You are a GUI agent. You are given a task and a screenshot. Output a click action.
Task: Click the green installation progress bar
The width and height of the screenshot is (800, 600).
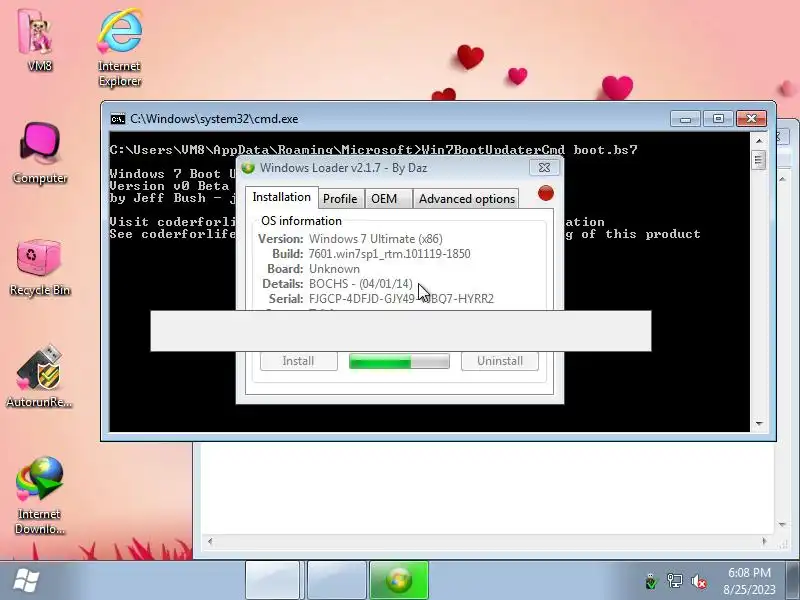(399, 361)
